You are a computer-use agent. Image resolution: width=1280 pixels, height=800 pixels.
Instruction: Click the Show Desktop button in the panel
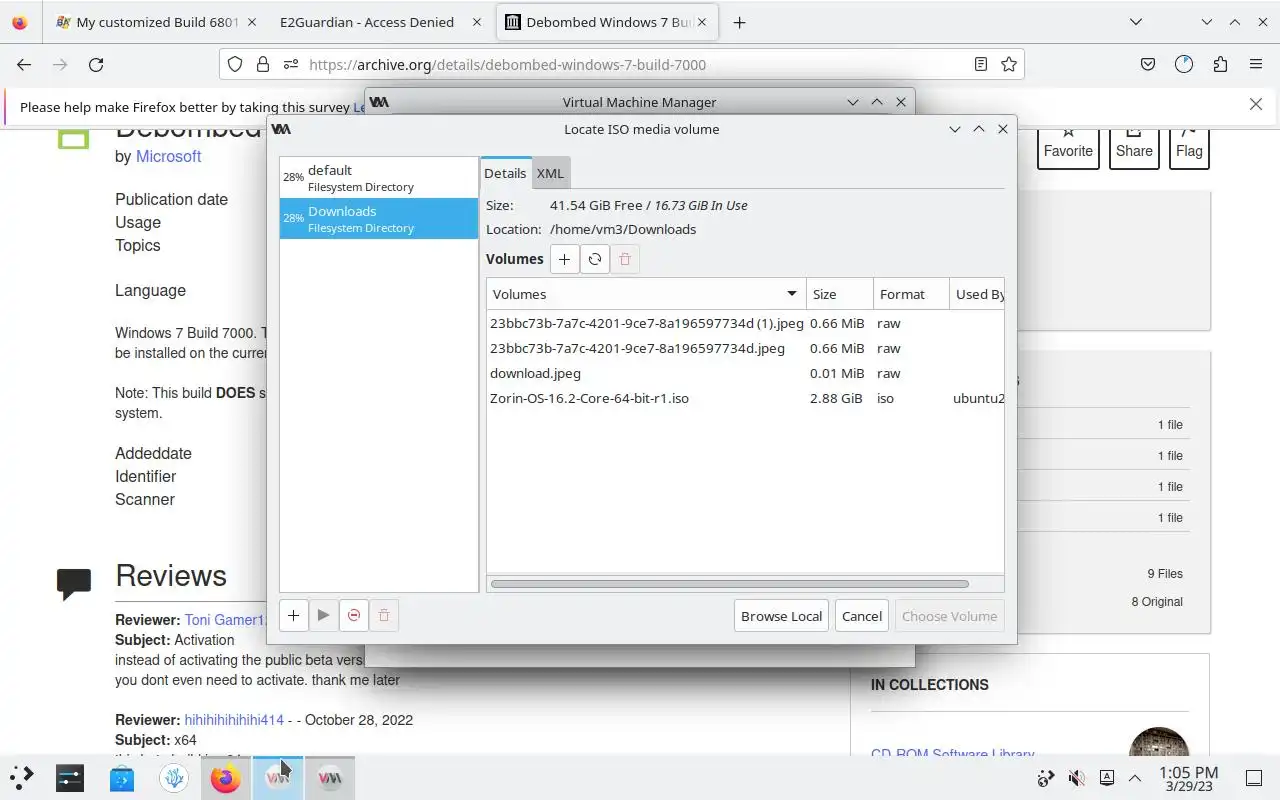point(1254,778)
